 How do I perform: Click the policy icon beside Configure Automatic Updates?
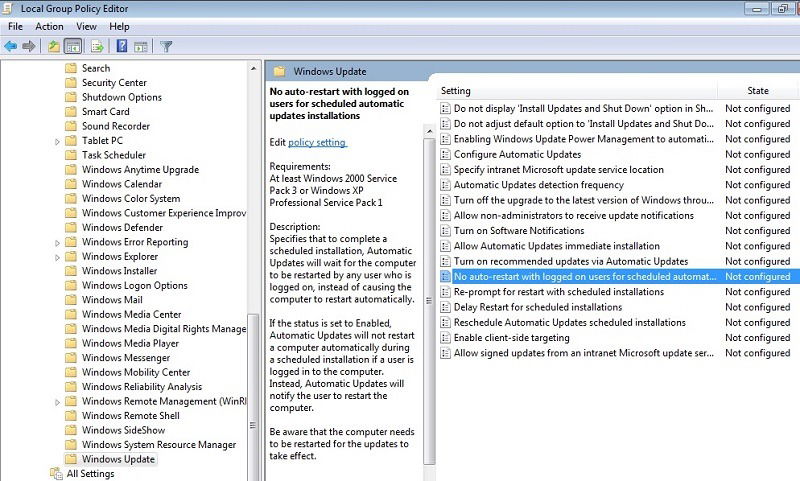click(x=445, y=154)
